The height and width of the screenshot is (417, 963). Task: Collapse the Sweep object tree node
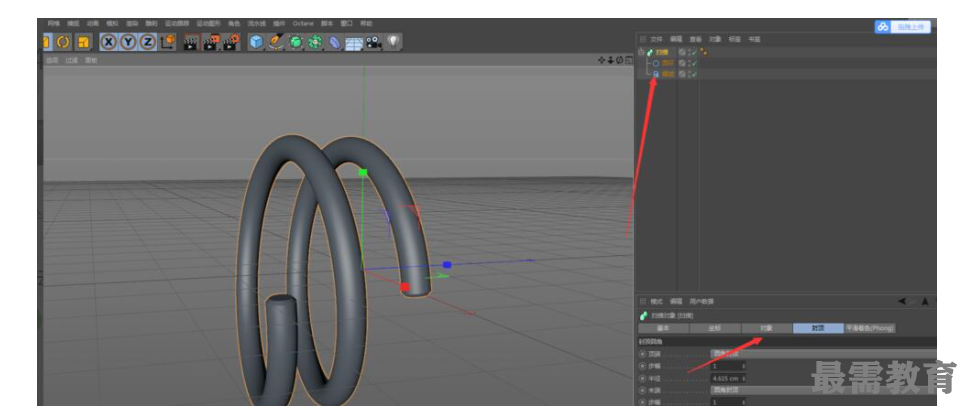tap(642, 52)
